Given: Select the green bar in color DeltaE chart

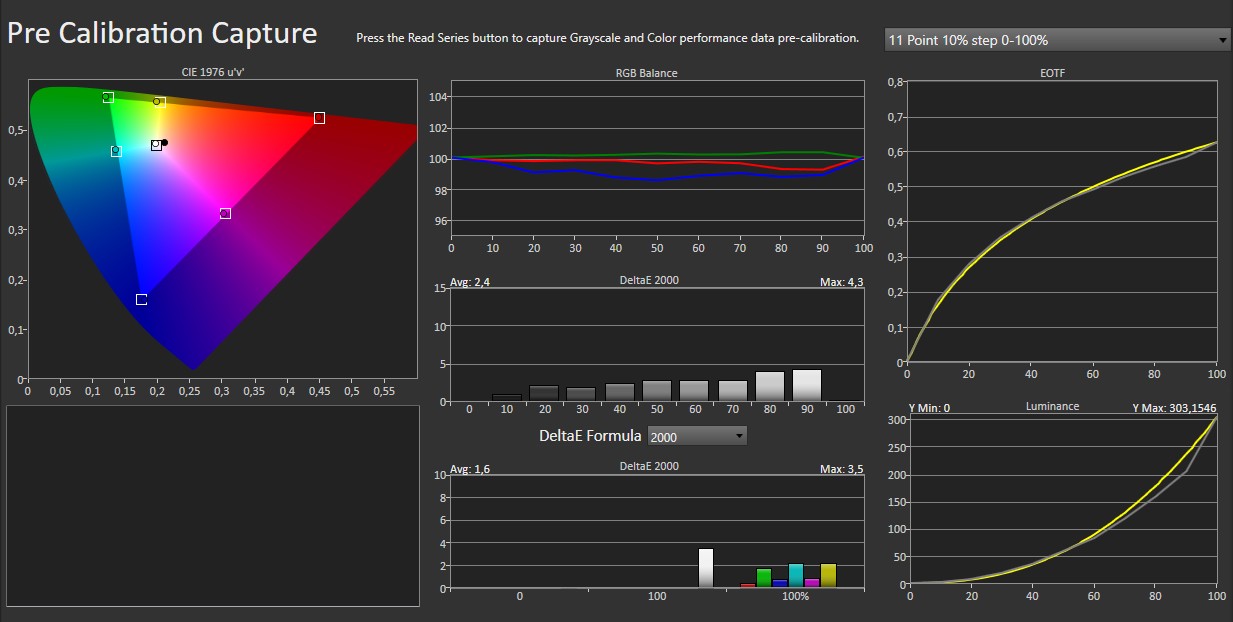Looking at the screenshot, I should point(764,577).
